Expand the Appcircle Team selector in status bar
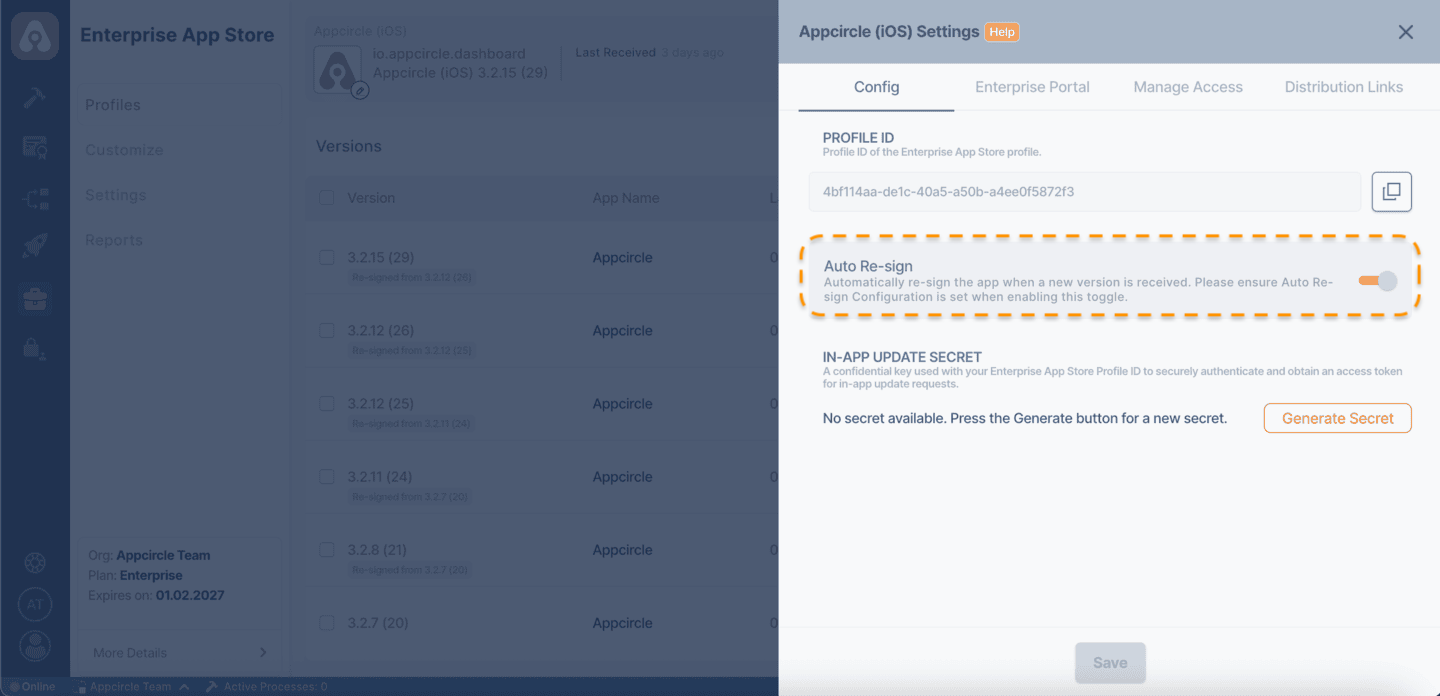Viewport: 1440px width, 696px height. coord(133,687)
